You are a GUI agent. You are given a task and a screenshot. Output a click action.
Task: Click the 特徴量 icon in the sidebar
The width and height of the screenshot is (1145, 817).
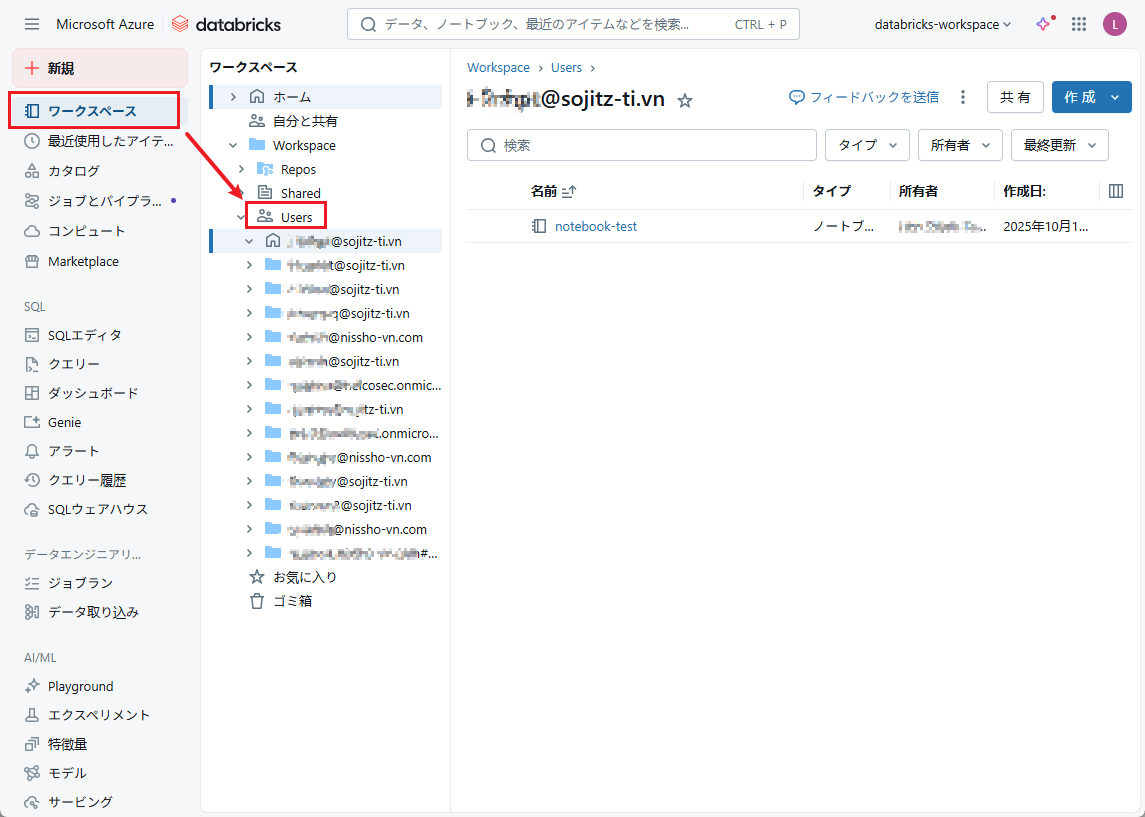[31, 744]
